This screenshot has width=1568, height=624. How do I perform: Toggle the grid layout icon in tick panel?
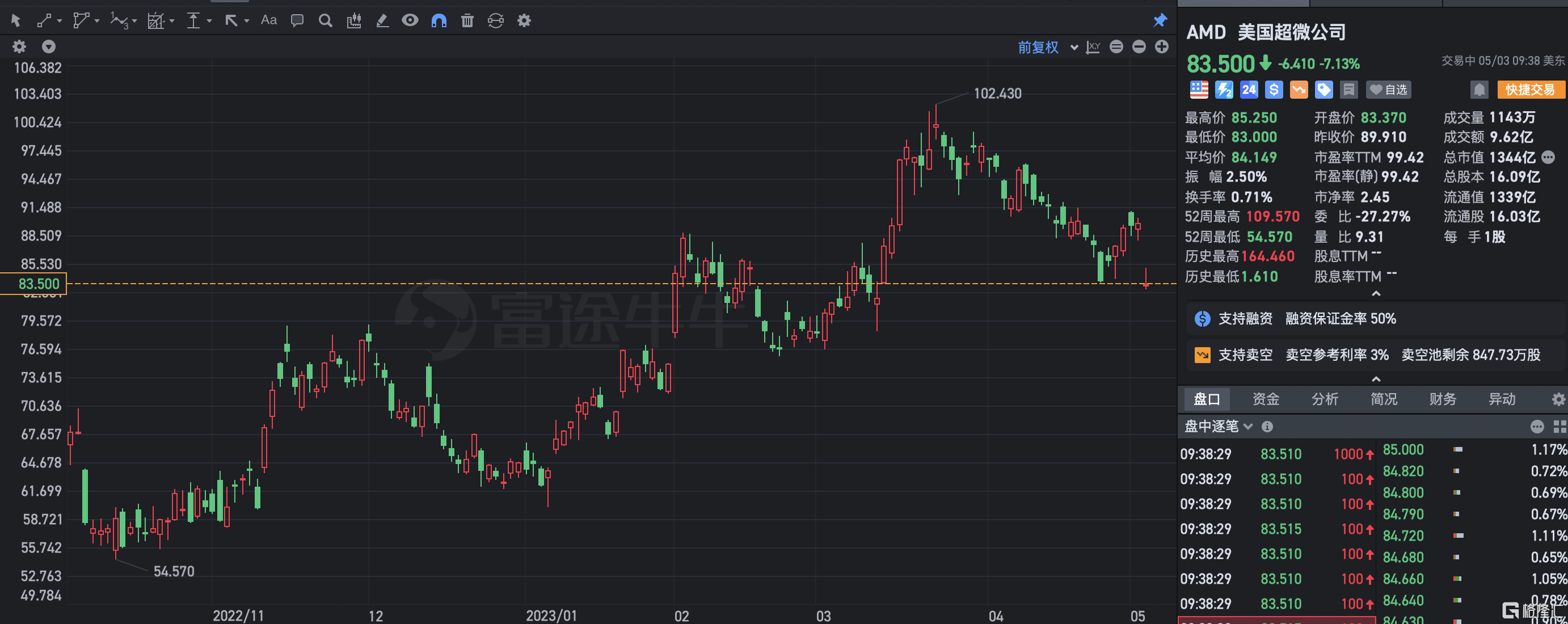[1559, 426]
